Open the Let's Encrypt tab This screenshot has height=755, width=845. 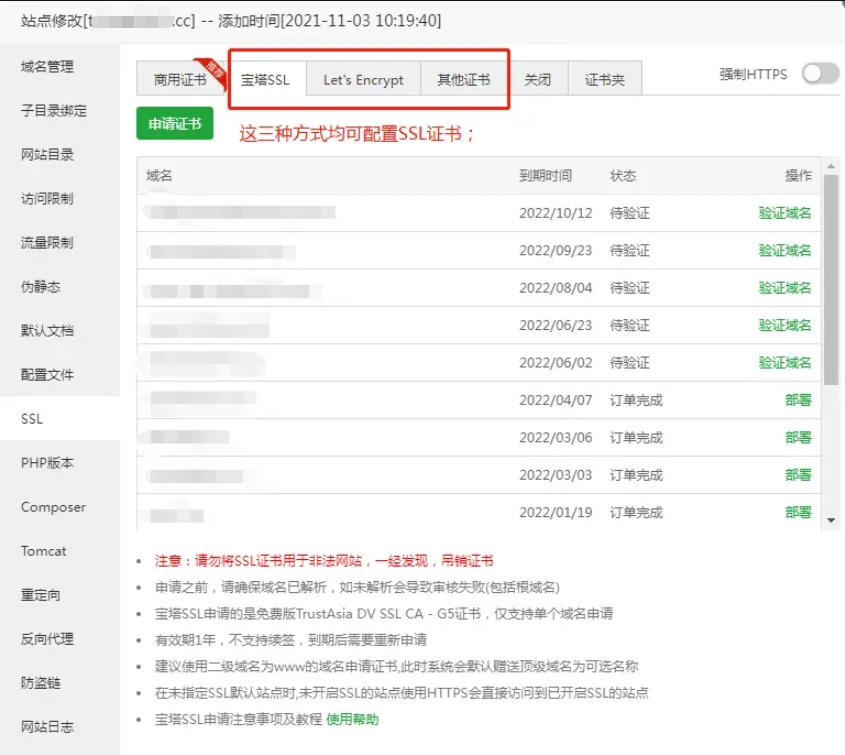pos(363,80)
